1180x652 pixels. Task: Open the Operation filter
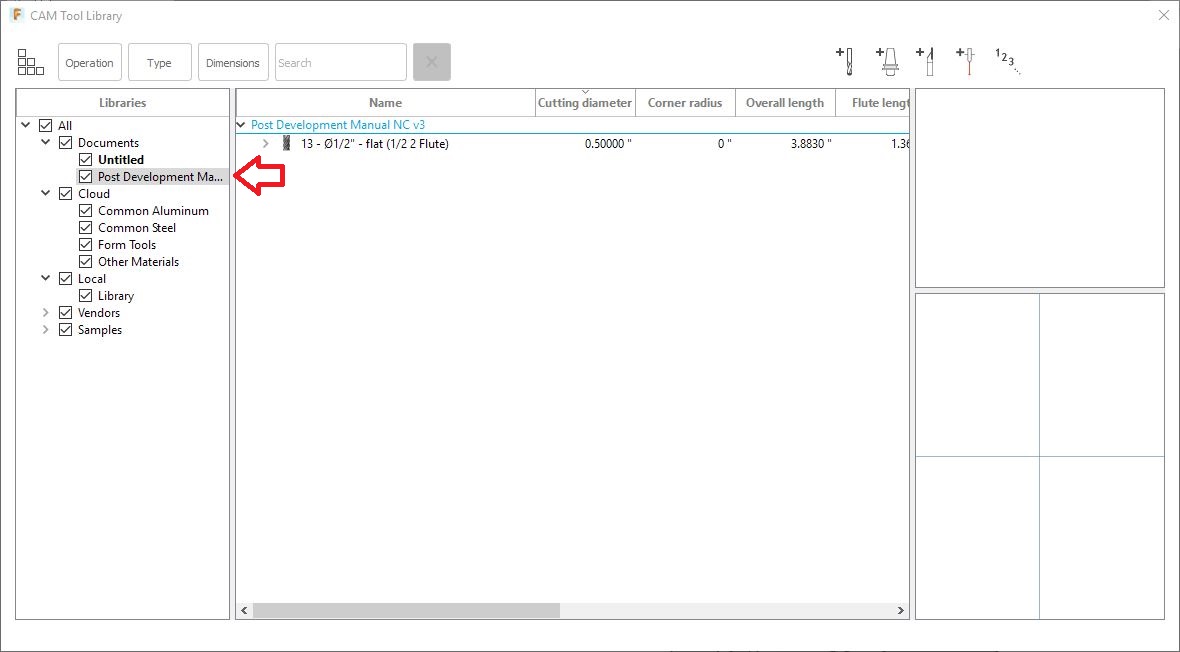[x=89, y=61]
